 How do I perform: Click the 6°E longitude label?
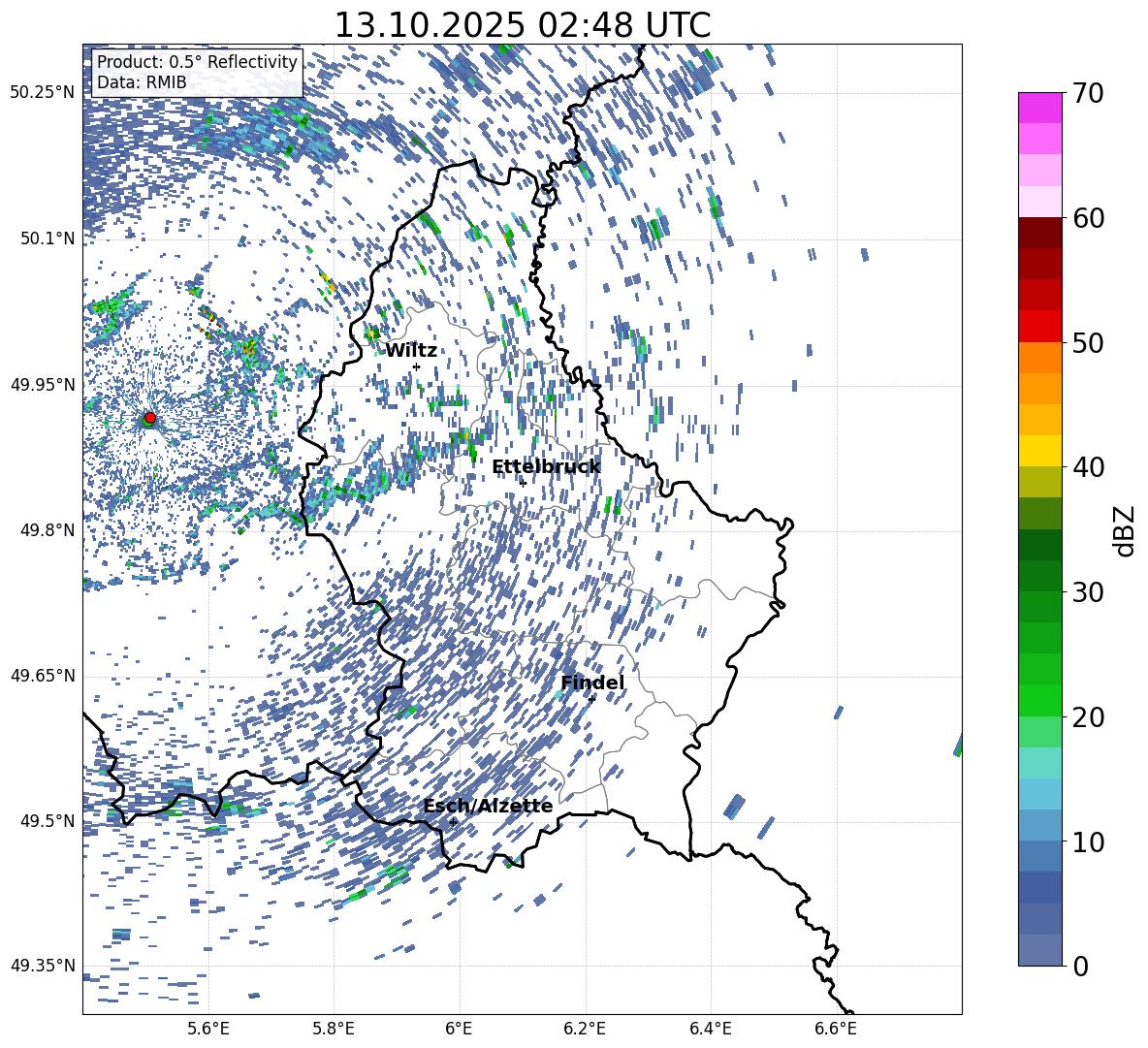459,1029
